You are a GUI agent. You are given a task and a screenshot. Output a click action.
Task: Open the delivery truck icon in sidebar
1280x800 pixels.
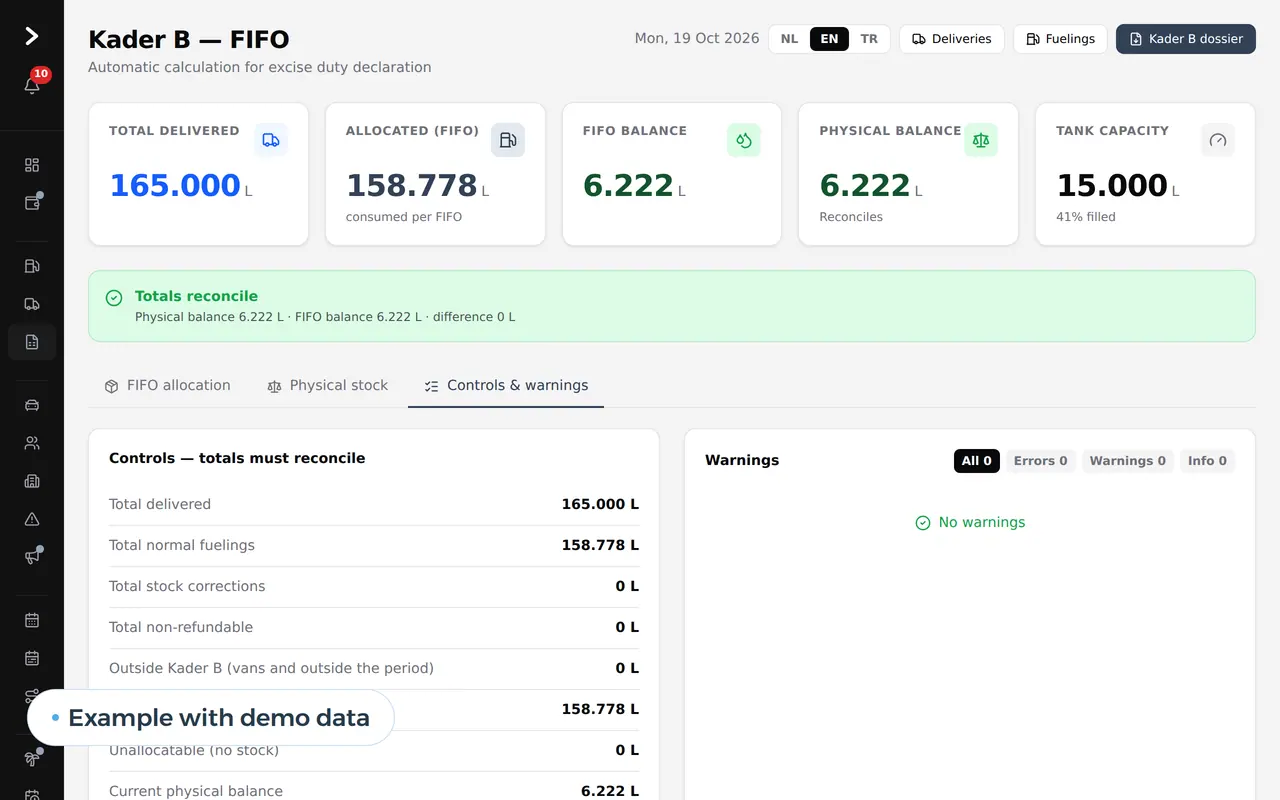point(32,304)
